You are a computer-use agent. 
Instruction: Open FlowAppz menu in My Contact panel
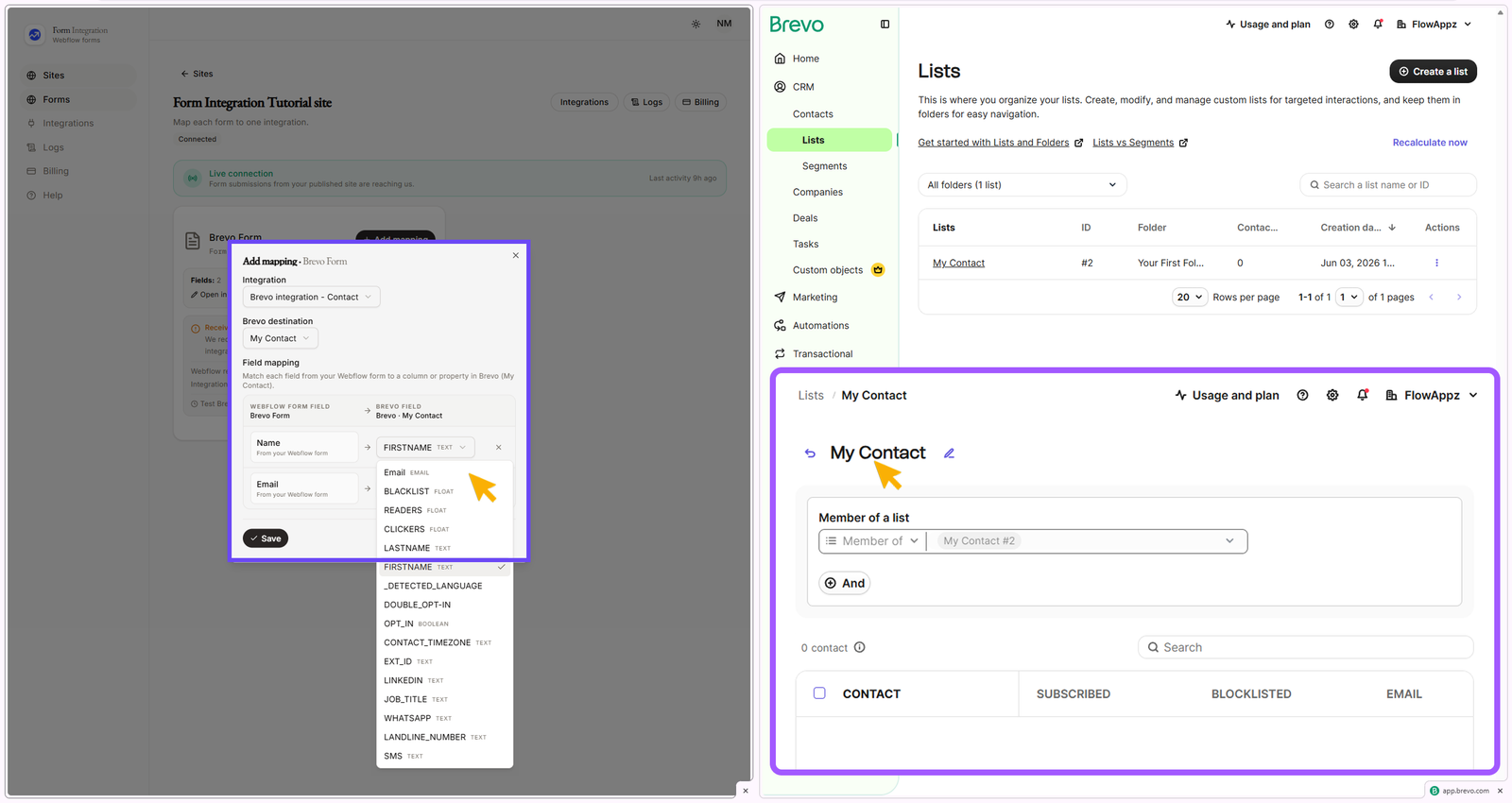[x=1432, y=395]
